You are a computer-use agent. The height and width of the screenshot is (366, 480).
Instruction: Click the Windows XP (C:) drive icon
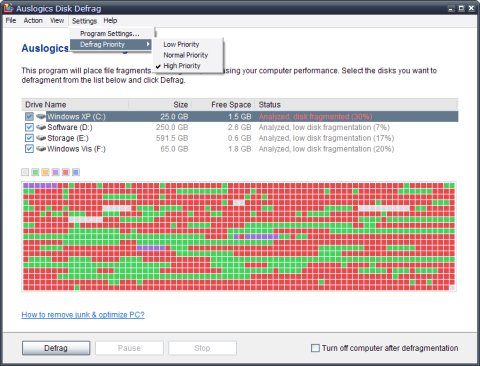click(x=41, y=116)
